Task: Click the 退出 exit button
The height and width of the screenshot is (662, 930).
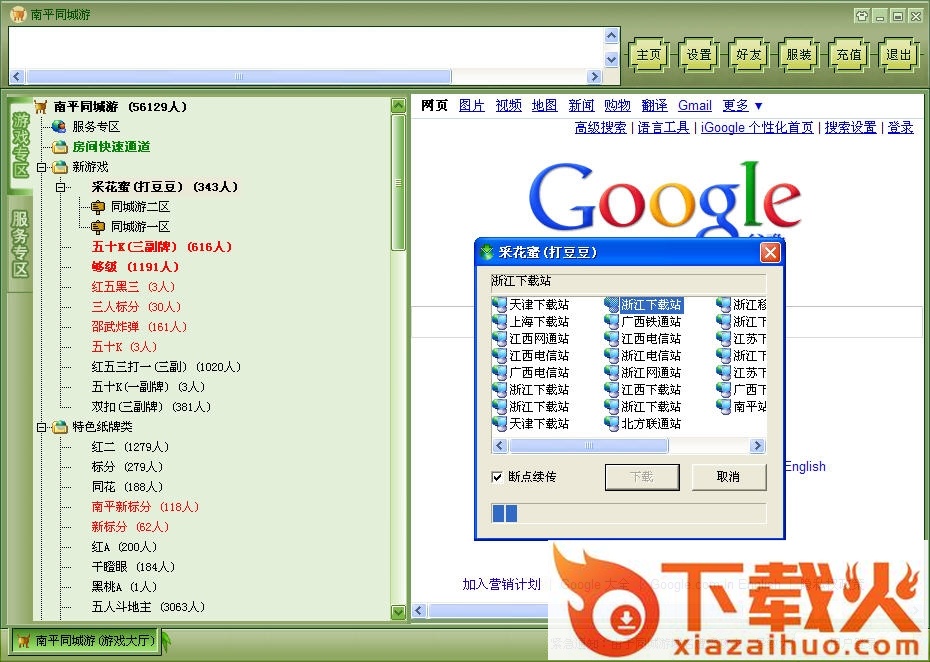Action: coord(898,55)
